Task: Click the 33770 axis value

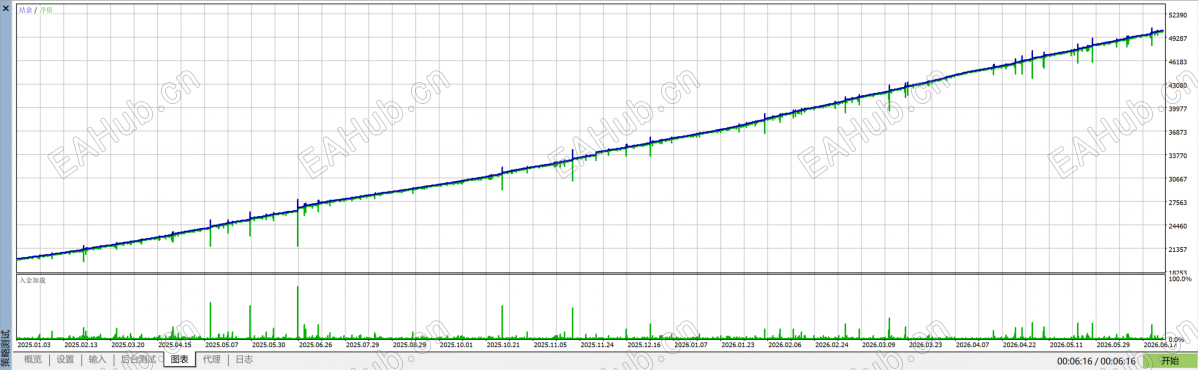Action: click(x=1179, y=156)
